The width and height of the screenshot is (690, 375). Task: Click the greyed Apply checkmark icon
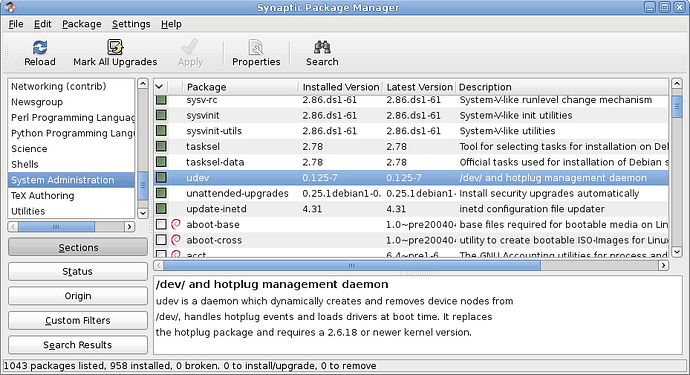pyautogui.click(x=190, y=47)
